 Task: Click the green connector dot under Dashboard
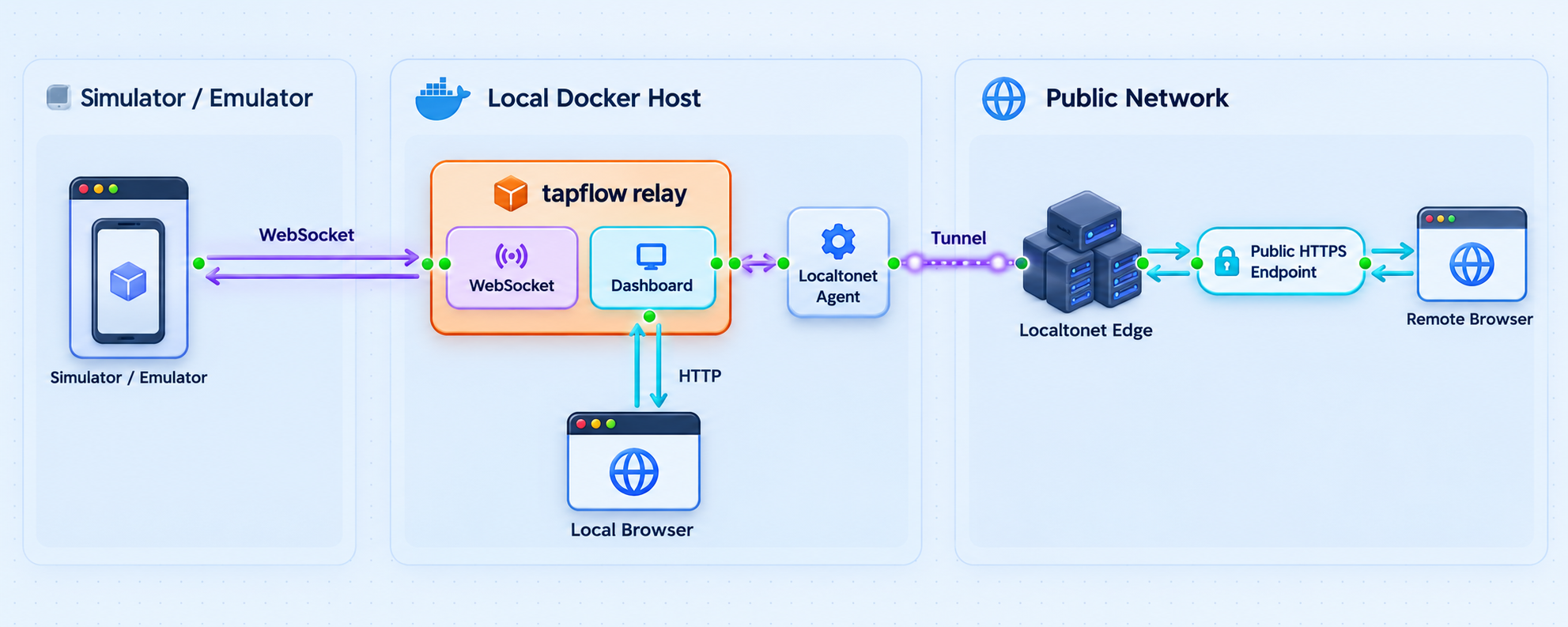(649, 316)
